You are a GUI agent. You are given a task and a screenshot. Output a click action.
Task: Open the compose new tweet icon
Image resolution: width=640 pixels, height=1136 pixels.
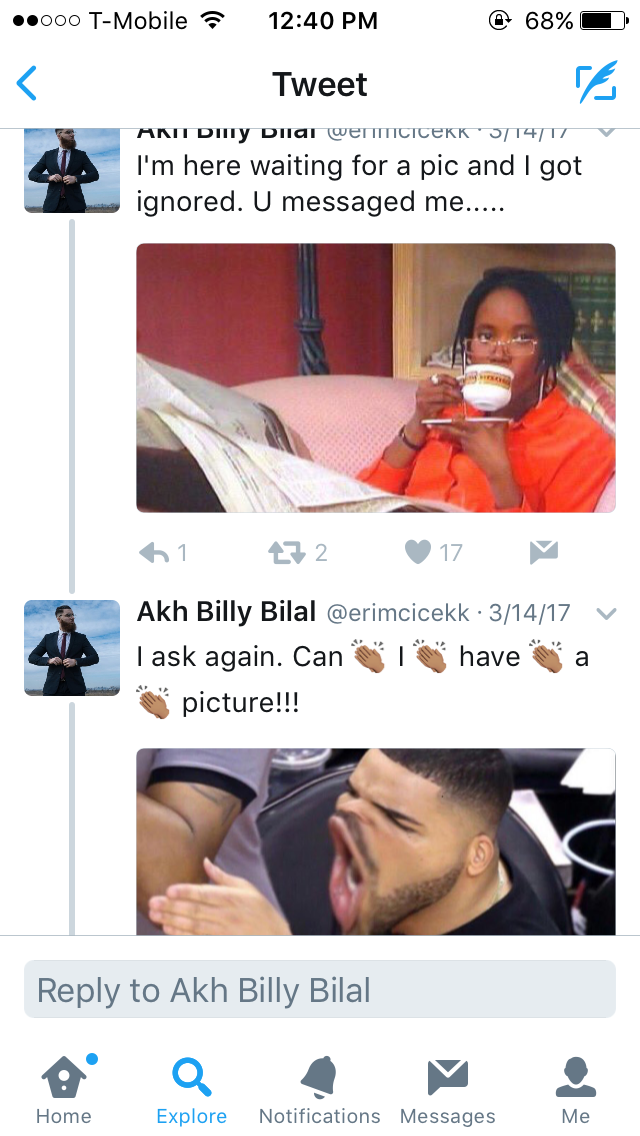(597, 83)
